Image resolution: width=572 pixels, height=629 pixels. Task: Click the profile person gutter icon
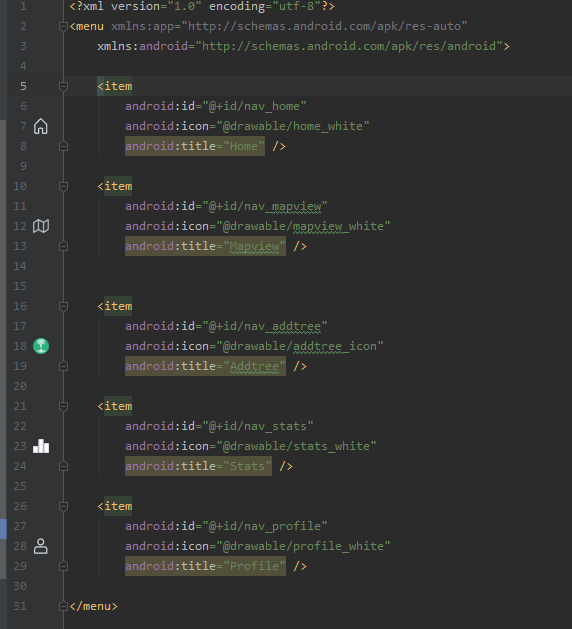[41, 546]
